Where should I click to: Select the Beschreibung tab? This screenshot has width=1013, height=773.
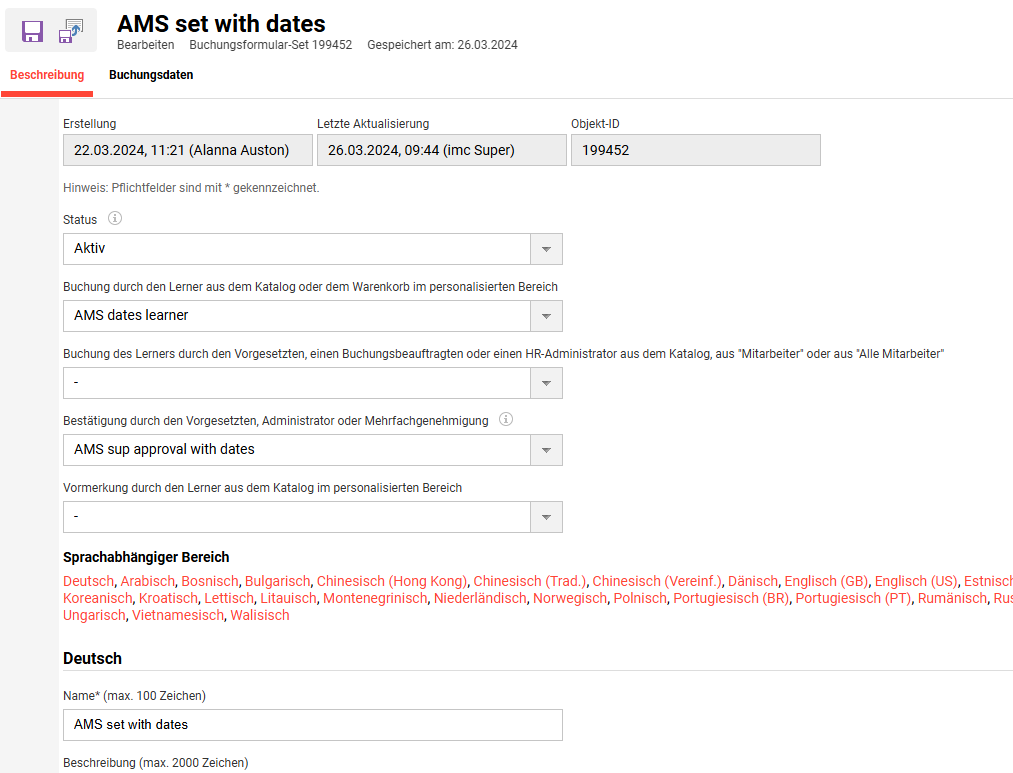click(x=47, y=75)
